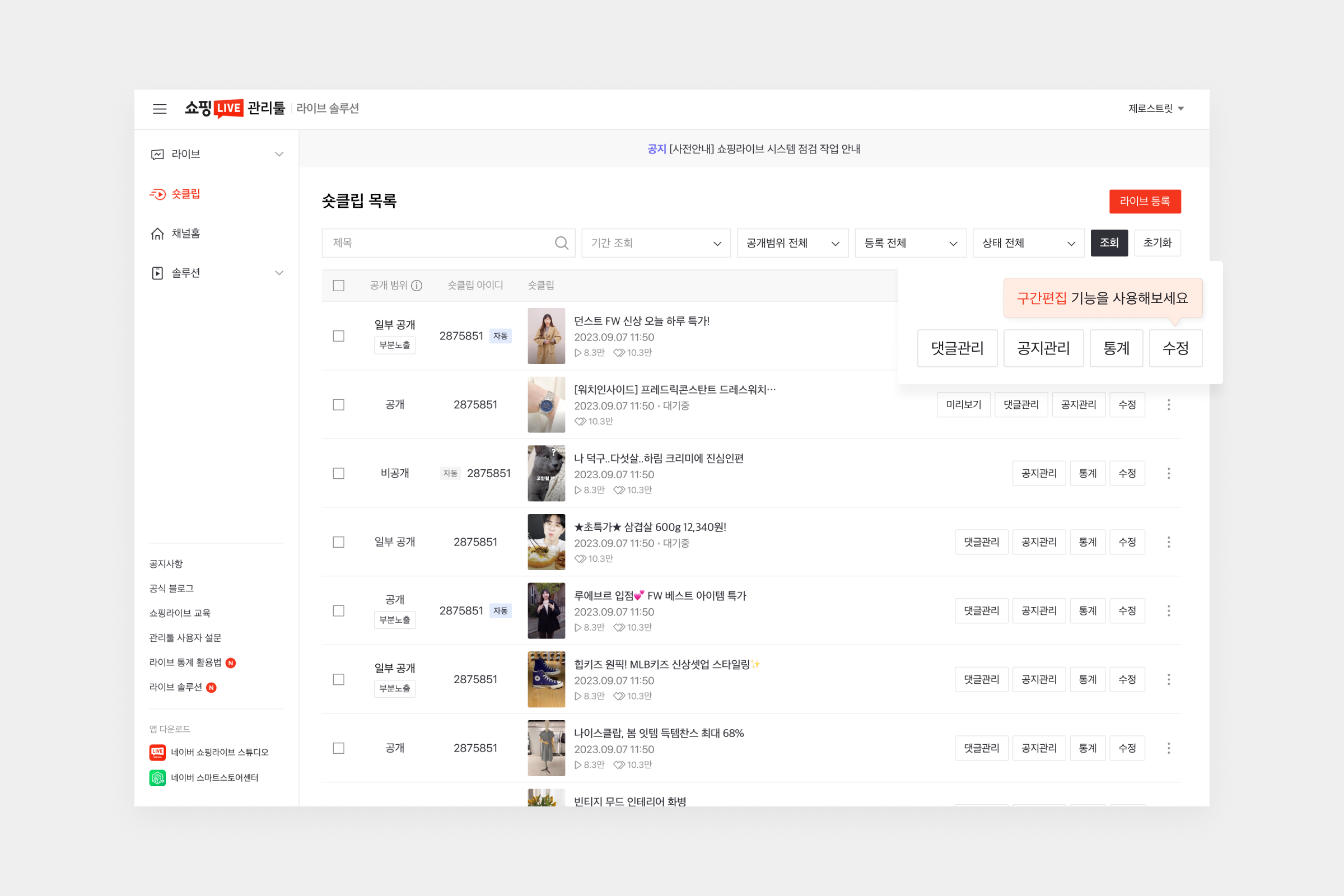
Task: Open the hamburger menu icon
Action: click(x=160, y=109)
